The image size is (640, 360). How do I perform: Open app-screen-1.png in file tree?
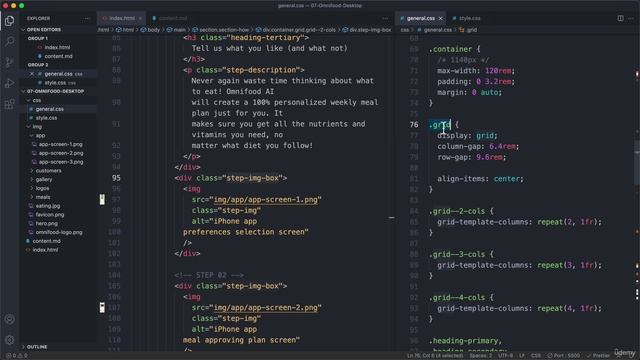coord(61,144)
